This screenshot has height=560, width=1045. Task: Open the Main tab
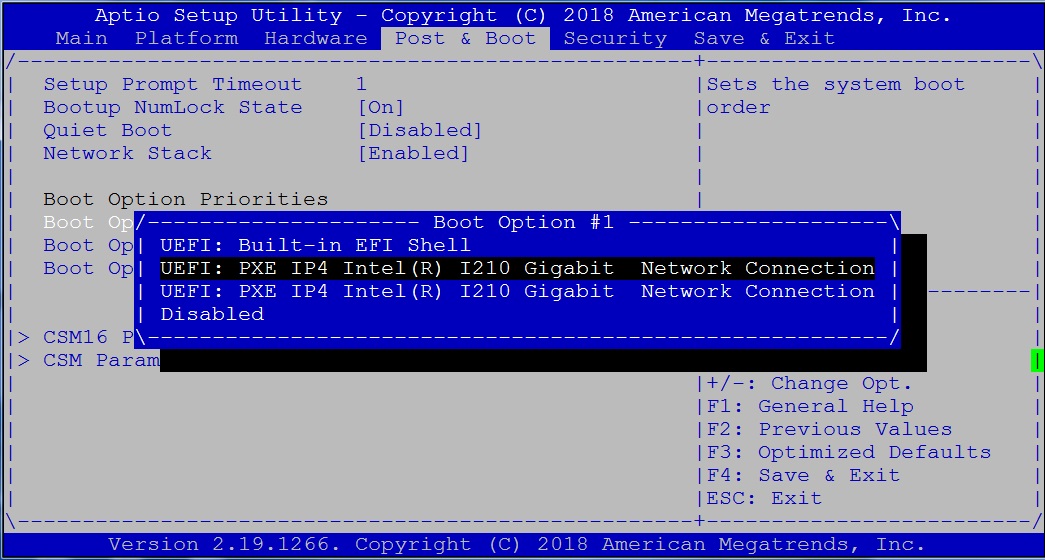(x=81, y=39)
